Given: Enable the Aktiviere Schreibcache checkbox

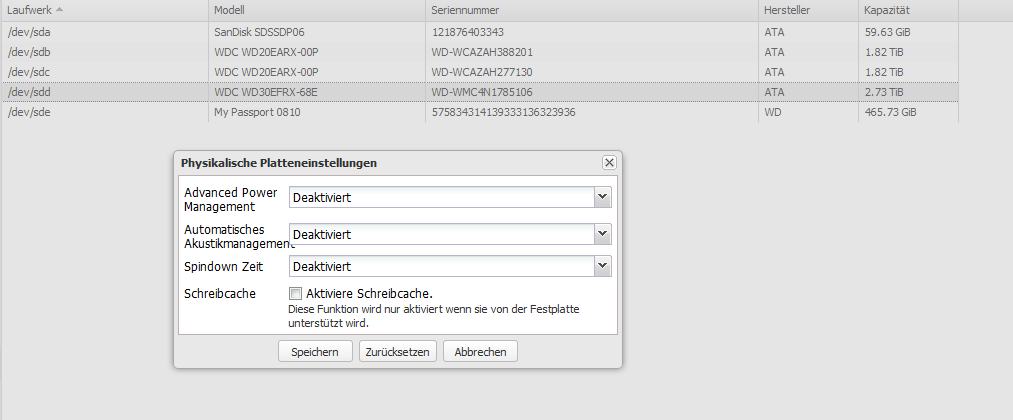Looking at the screenshot, I should click(x=295, y=293).
